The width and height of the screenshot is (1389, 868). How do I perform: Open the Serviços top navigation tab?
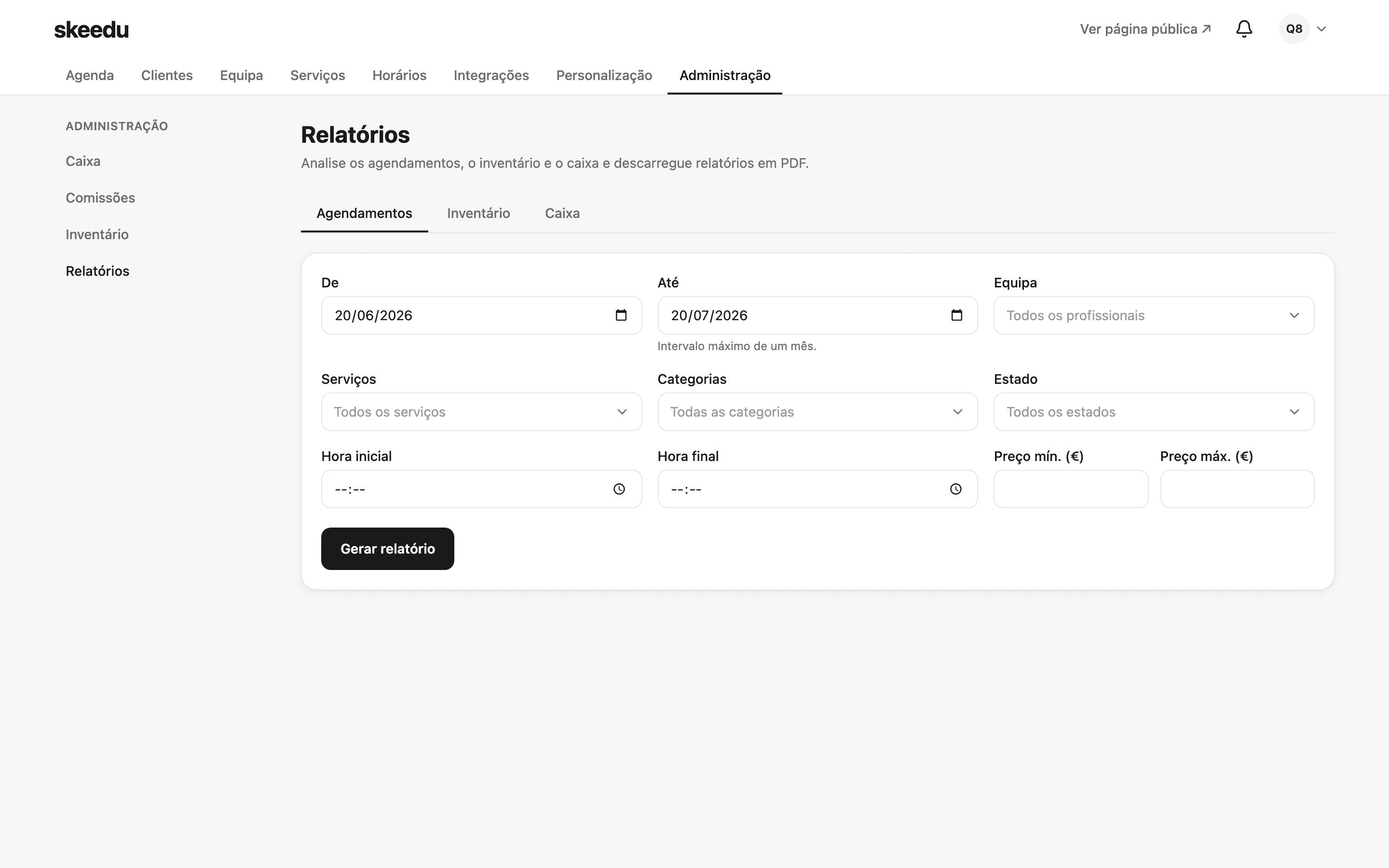pyautogui.click(x=317, y=75)
